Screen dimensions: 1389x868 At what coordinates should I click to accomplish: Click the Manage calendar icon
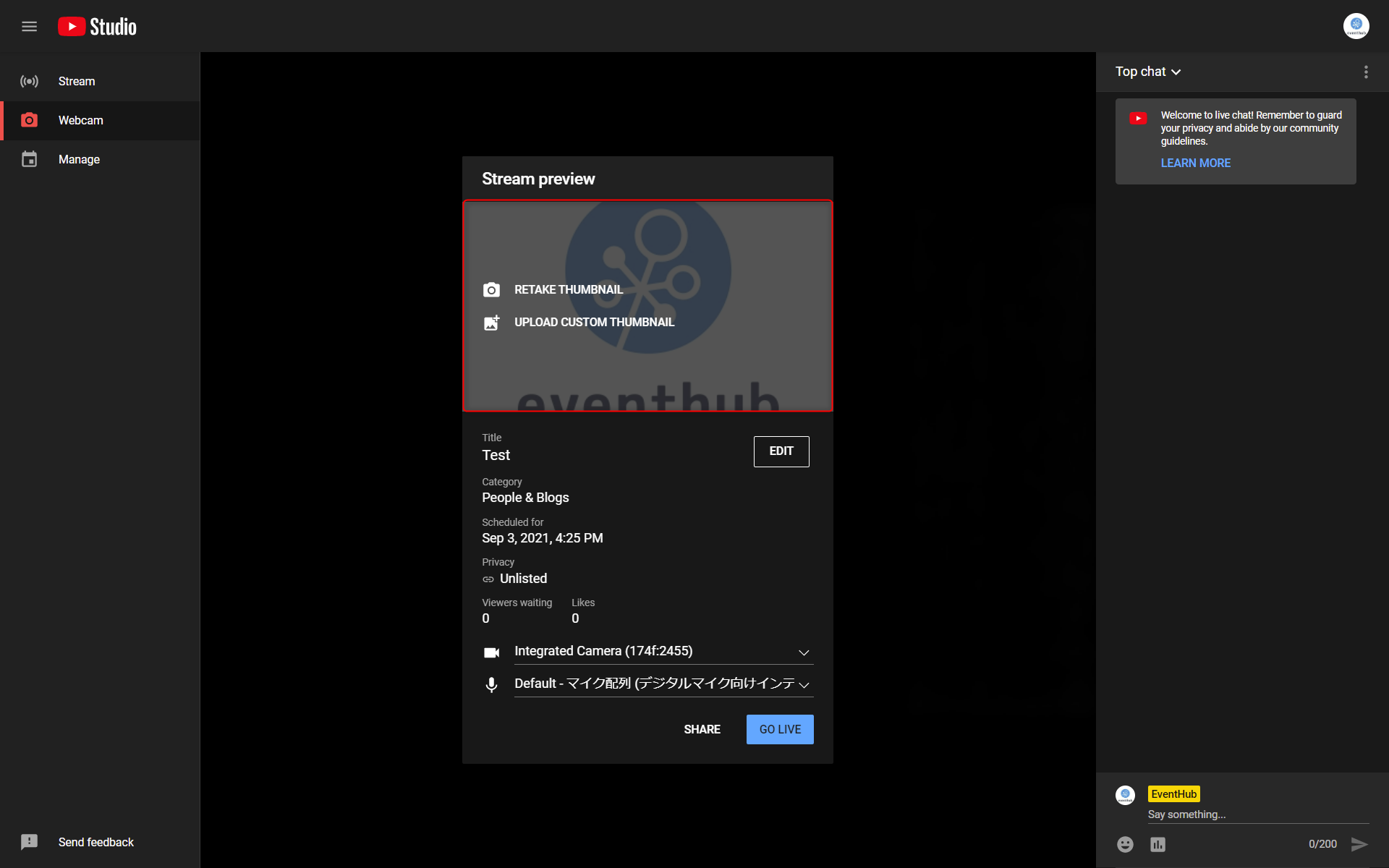click(29, 159)
